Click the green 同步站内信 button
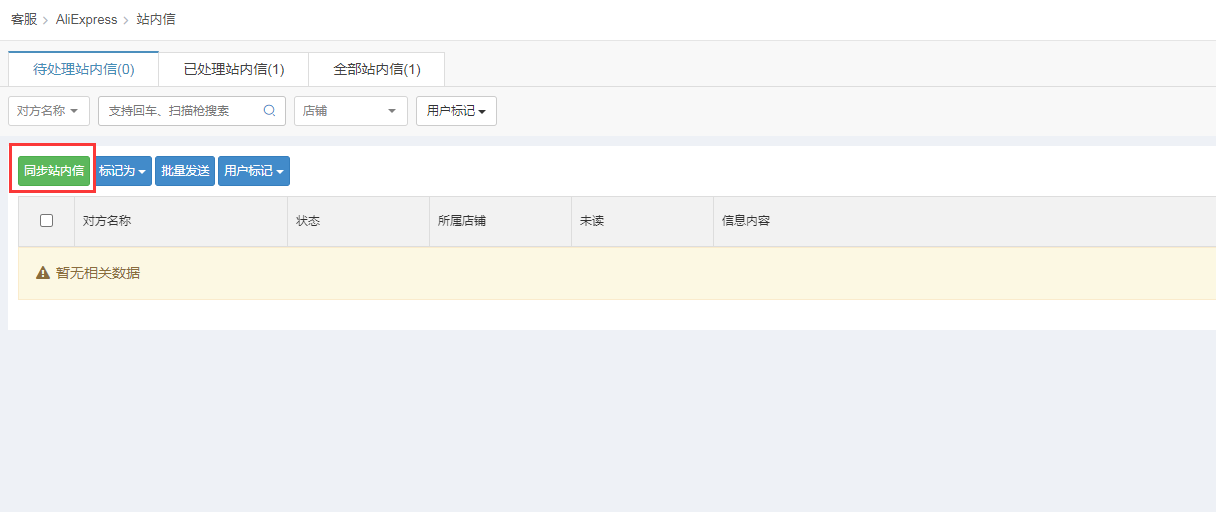The width and height of the screenshot is (1216, 512). (x=54, y=171)
